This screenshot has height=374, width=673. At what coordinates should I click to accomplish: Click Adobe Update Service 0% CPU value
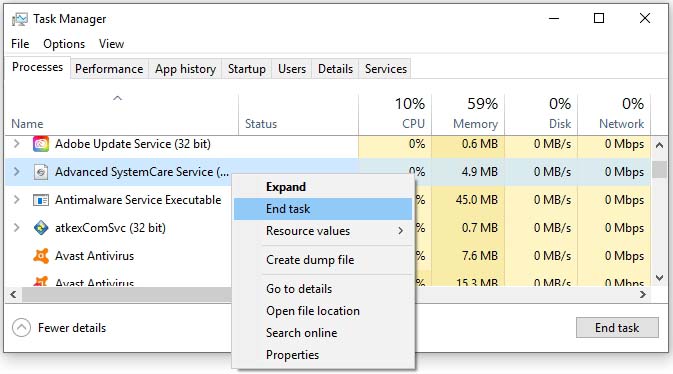[x=416, y=144]
